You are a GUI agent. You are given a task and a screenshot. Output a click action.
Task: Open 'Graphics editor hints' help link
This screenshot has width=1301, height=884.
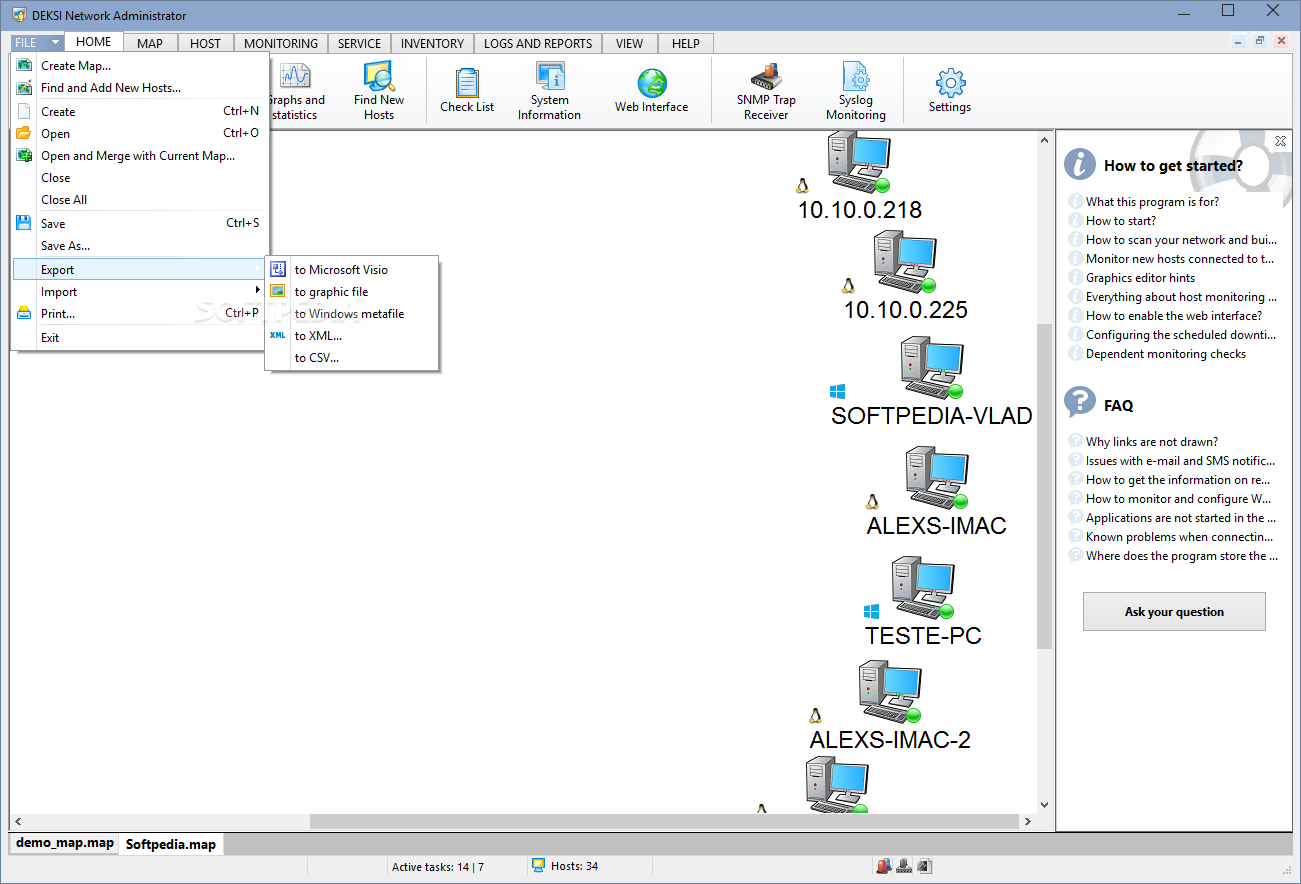pos(1140,278)
